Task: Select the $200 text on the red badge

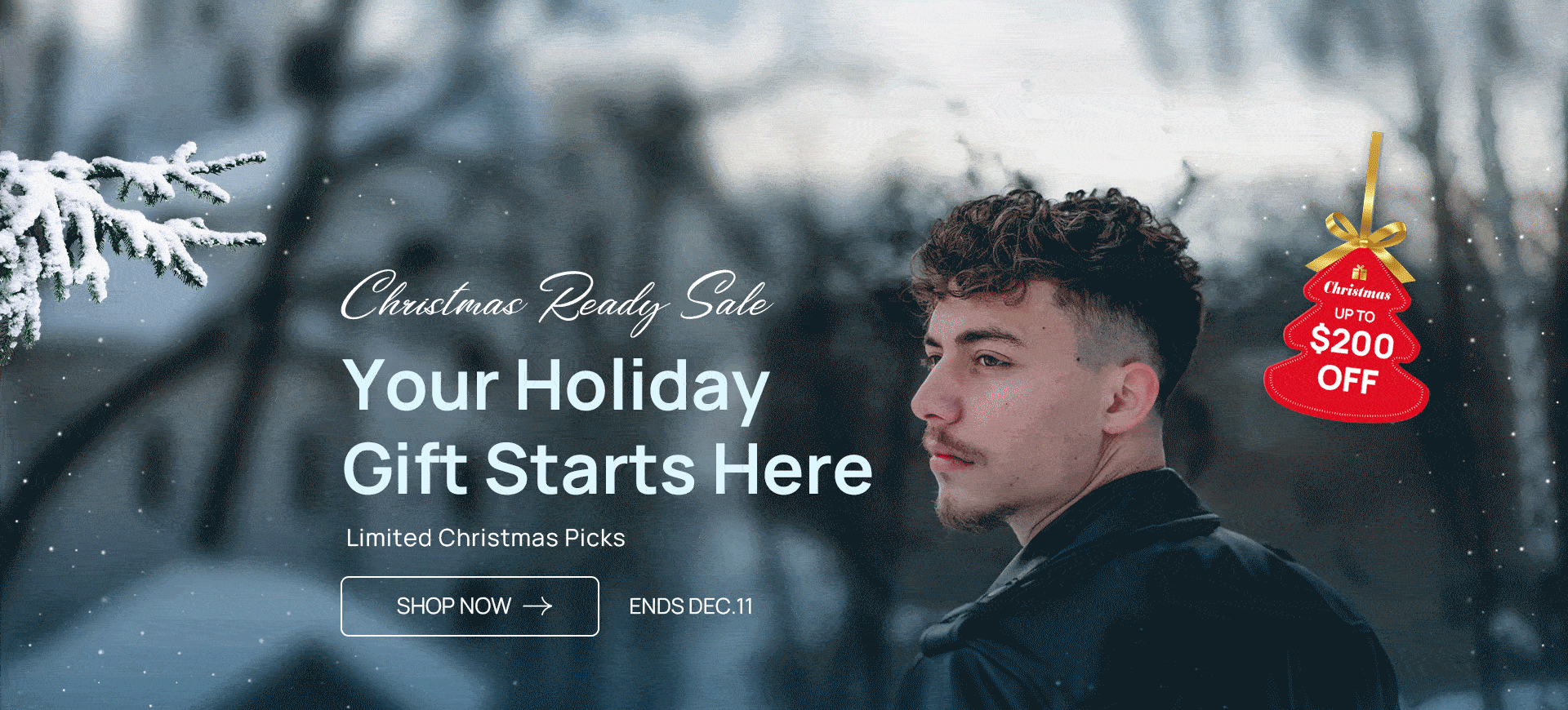Action: point(1352,341)
